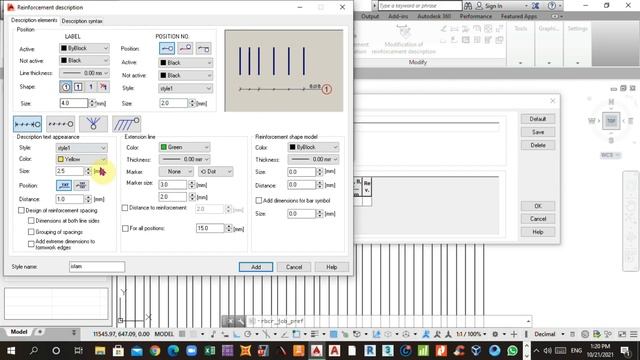Check Add extreme dimensions to formwork edges

click(31, 244)
